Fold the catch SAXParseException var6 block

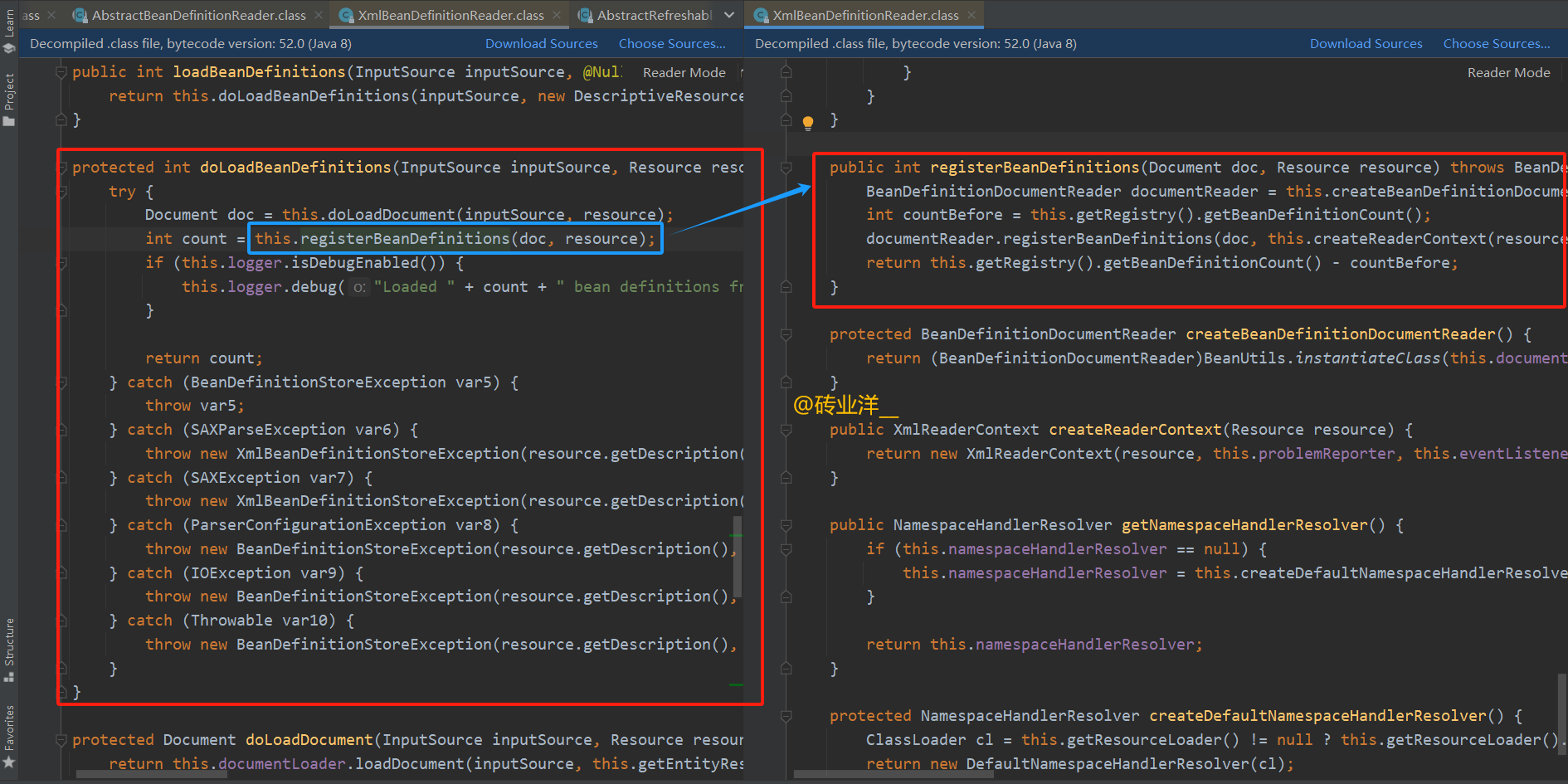click(61, 430)
